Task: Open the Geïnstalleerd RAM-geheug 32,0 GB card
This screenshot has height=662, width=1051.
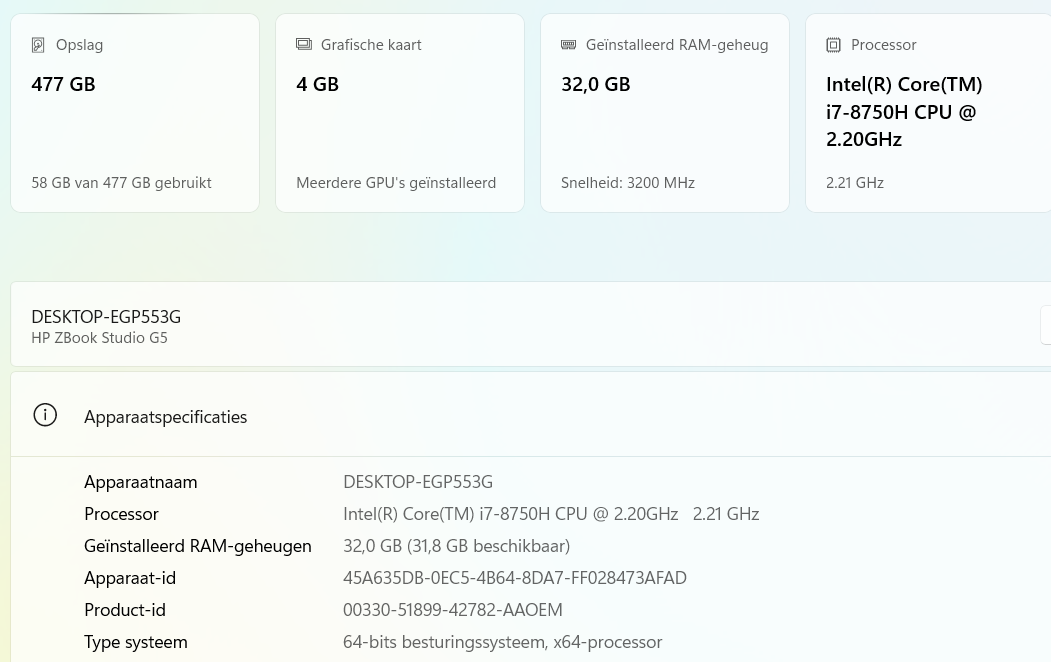Action: [665, 113]
